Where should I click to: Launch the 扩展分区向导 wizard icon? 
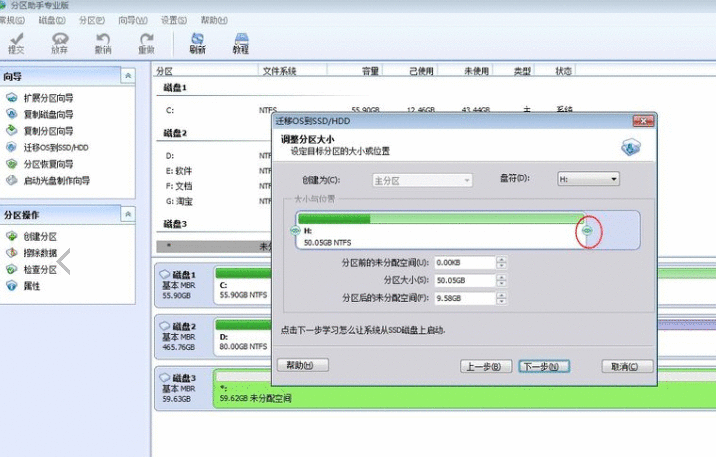click(x=12, y=98)
